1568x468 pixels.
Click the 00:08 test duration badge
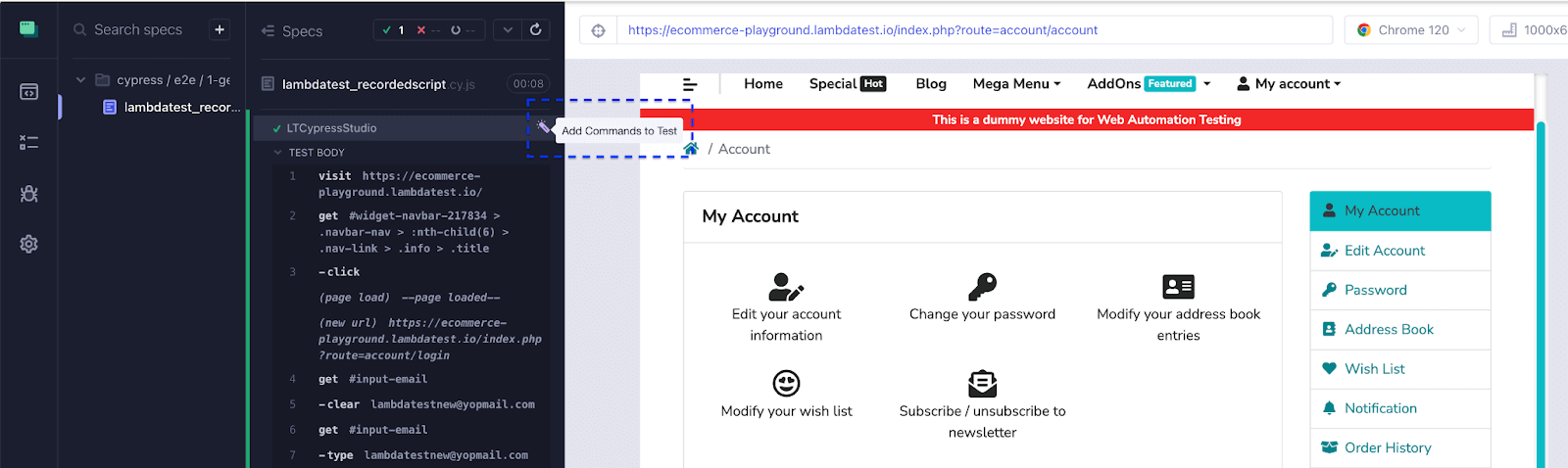pos(528,84)
